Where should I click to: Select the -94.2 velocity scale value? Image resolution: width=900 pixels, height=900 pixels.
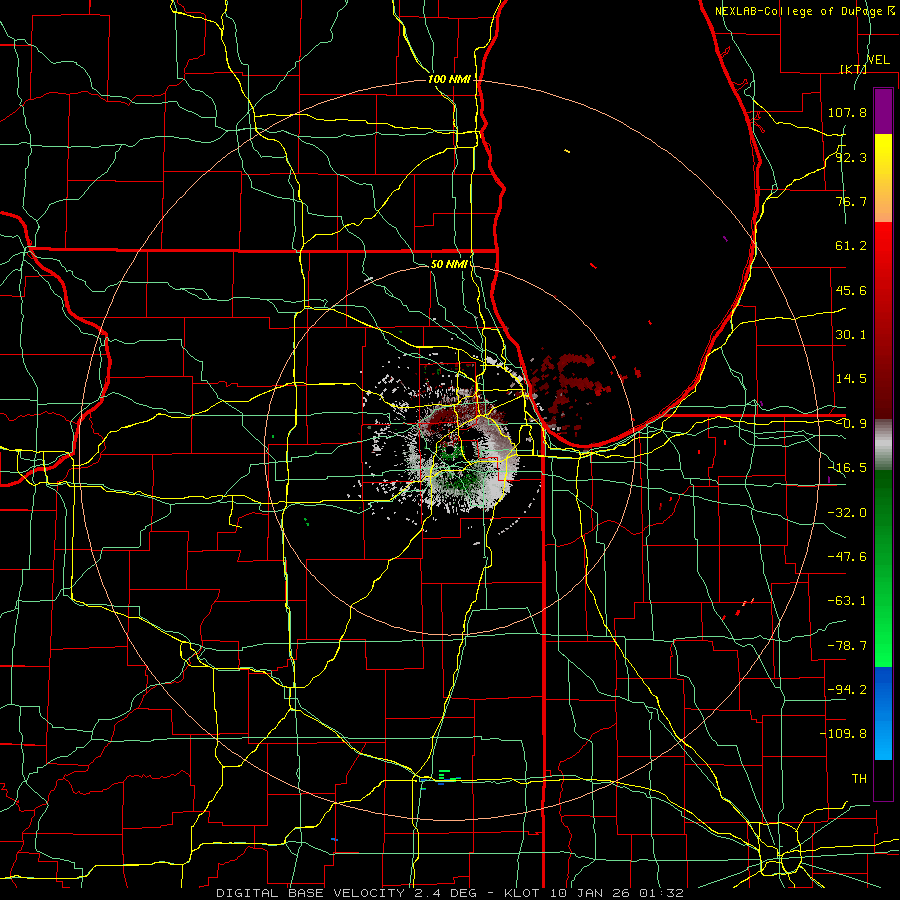847,690
